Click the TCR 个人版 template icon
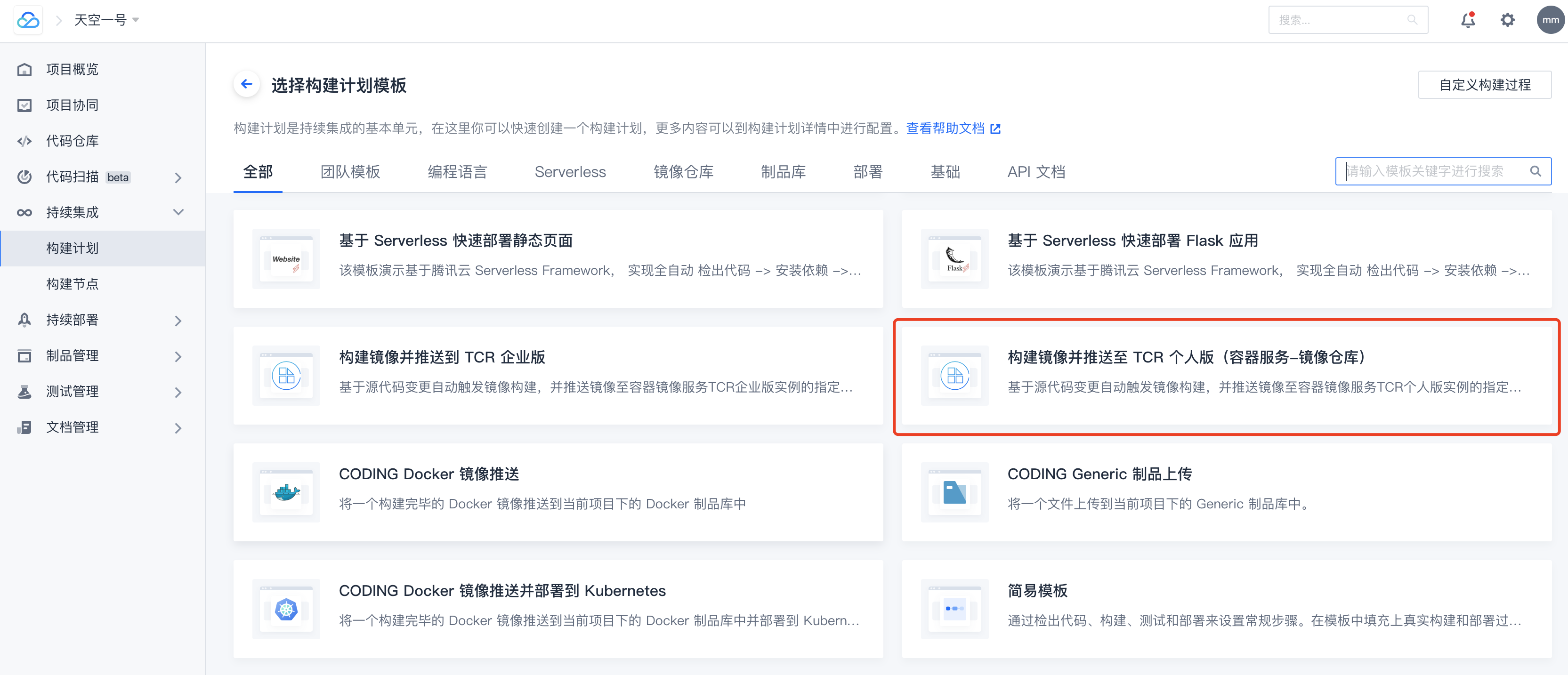Viewport: 1568px width, 675px height. pyautogui.click(x=954, y=376)
